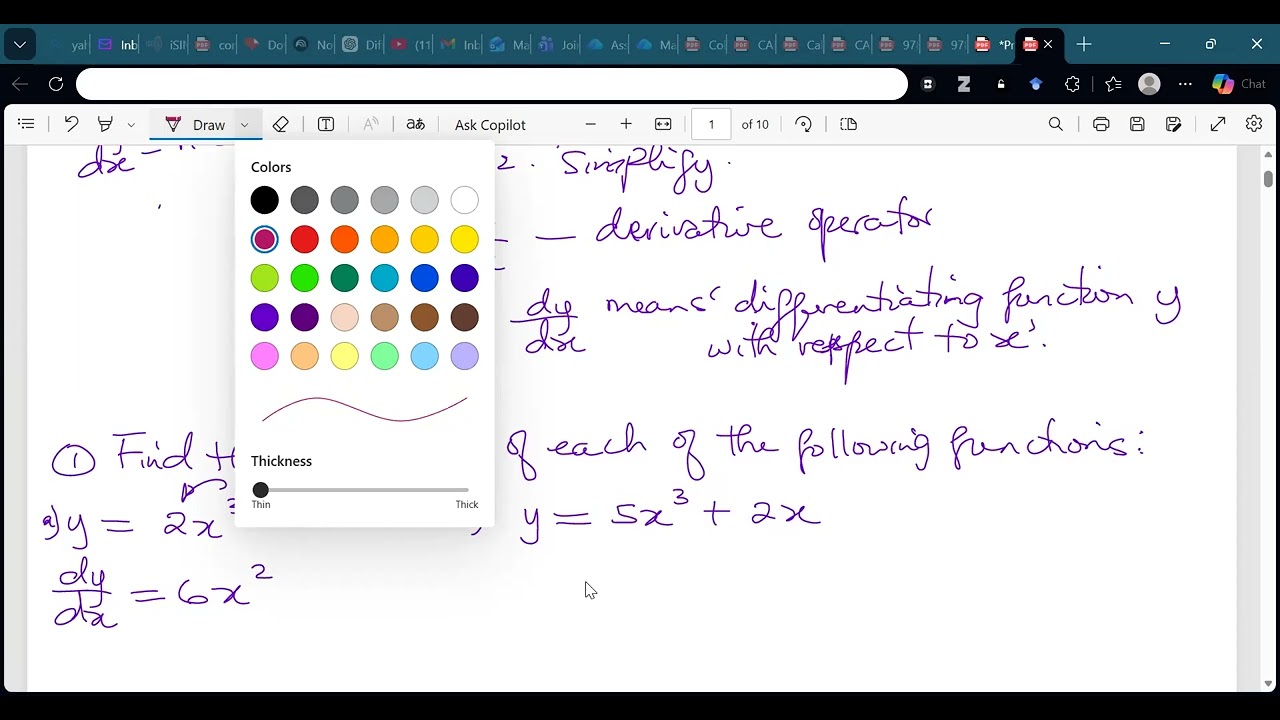This screenshot has height=720, width=1280.
Task: Click the Read aloud icon
Action: coord(371,124)
